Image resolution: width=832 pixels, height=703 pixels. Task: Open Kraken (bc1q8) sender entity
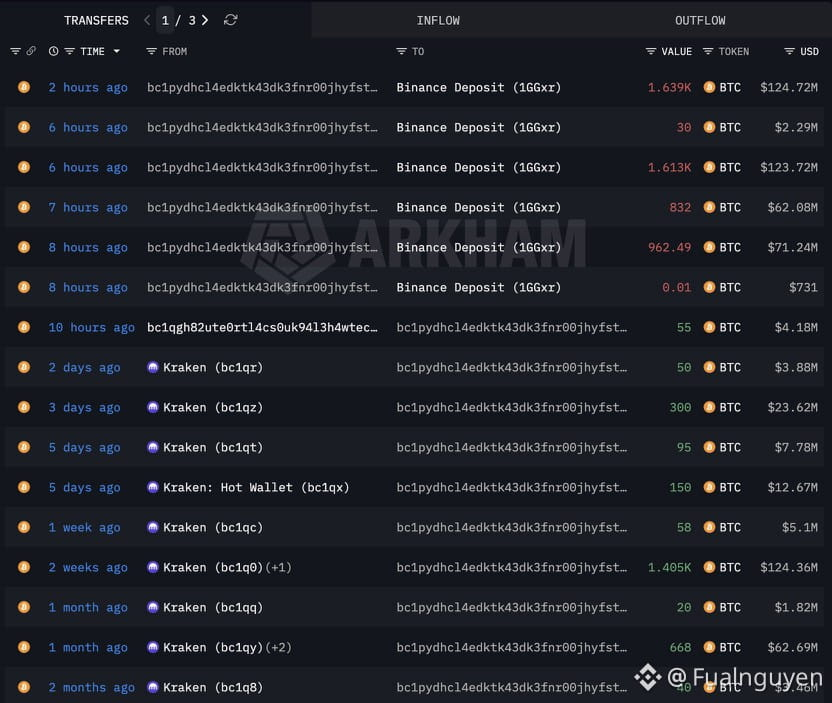pos(213,687)
